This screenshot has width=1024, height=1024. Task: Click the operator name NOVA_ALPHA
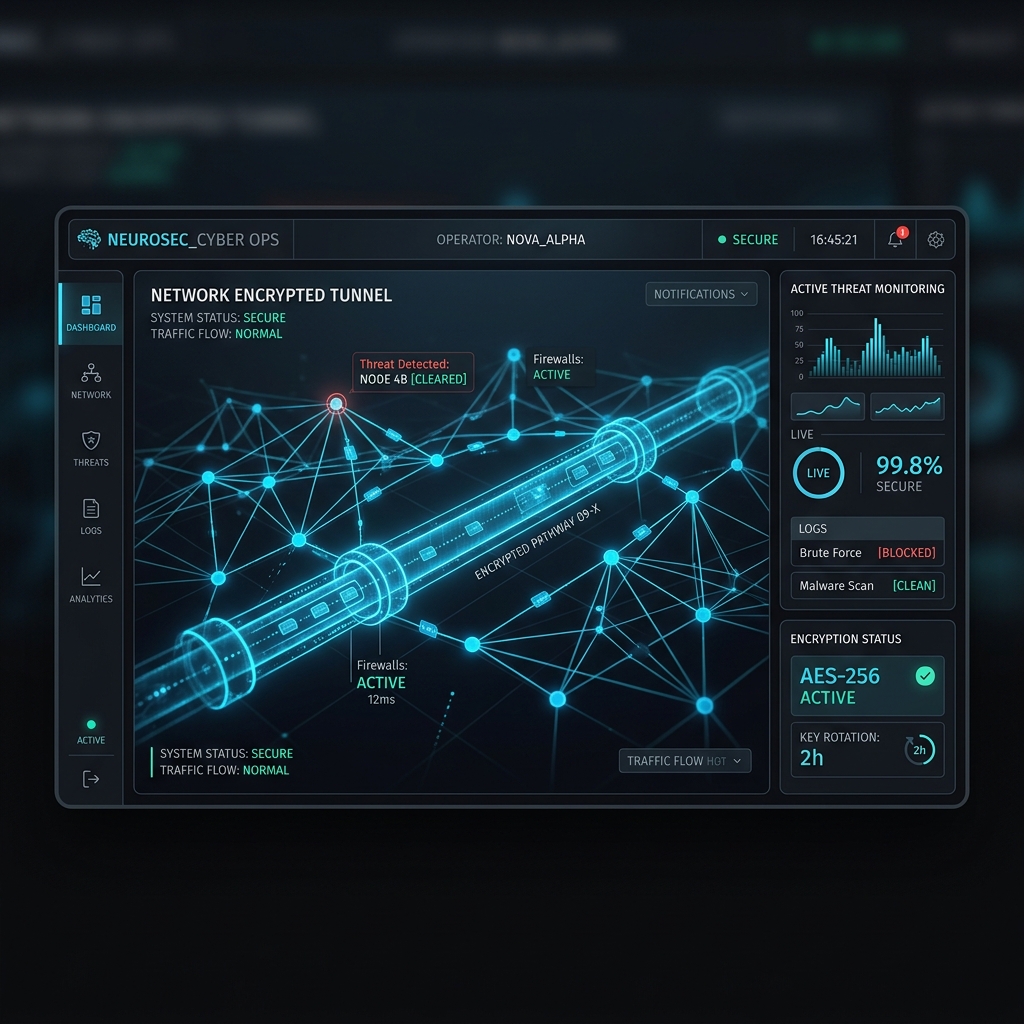546,240
